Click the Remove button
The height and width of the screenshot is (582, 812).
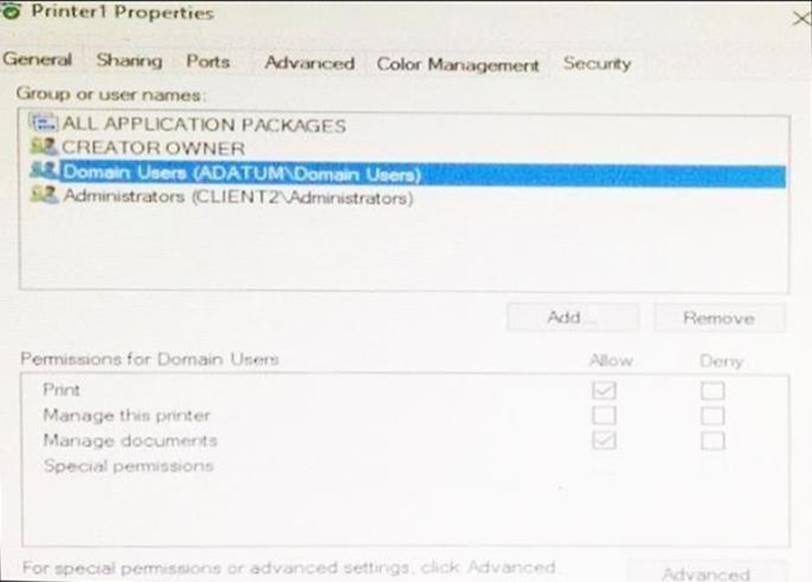coord(718,318)
